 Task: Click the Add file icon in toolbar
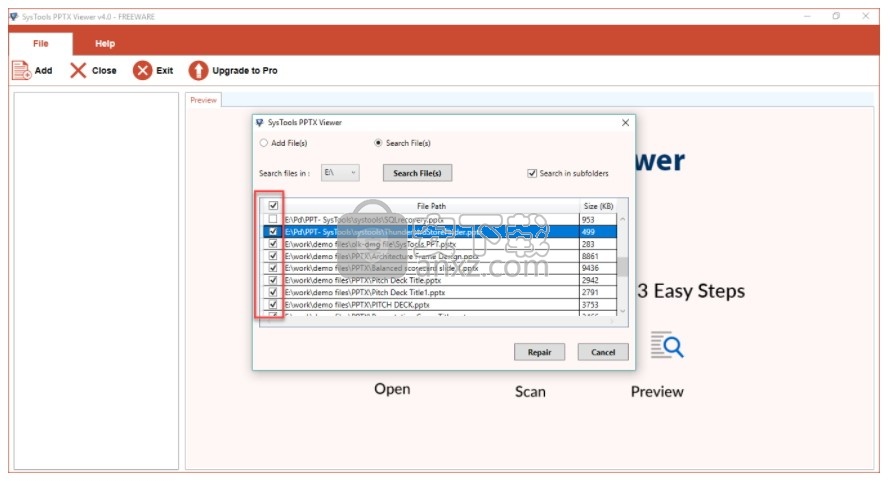click(22, 70)
